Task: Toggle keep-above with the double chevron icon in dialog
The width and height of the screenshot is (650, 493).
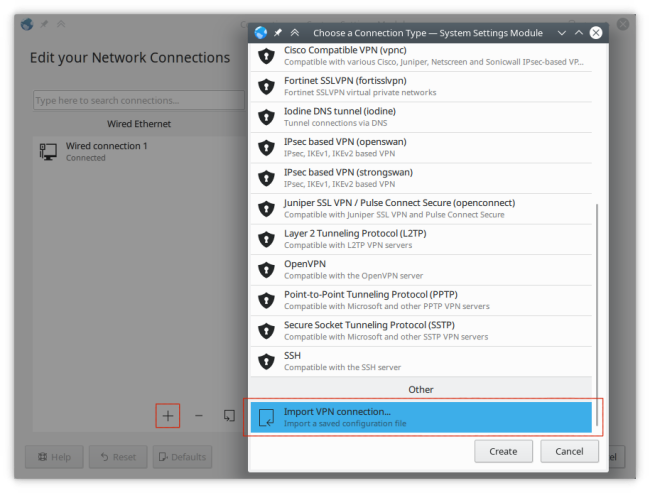Action: coord(295,32)
